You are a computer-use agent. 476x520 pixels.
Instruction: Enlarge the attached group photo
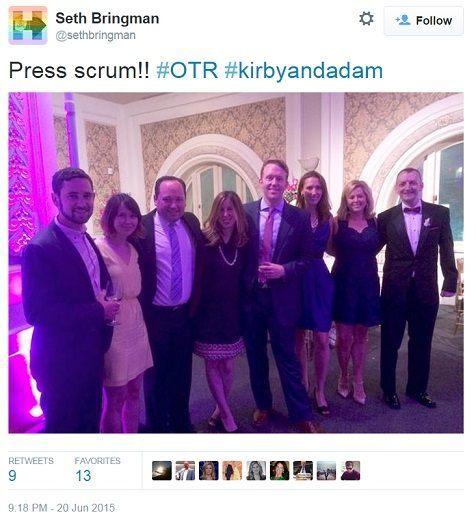pyautogui.click(x=236, y=263)
